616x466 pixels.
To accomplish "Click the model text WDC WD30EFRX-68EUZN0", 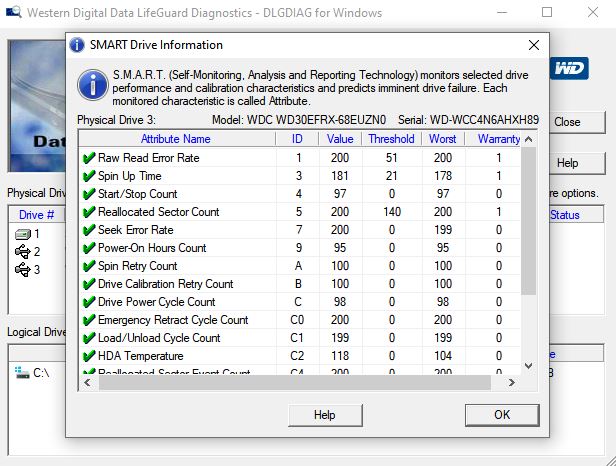I will (317, 120).
